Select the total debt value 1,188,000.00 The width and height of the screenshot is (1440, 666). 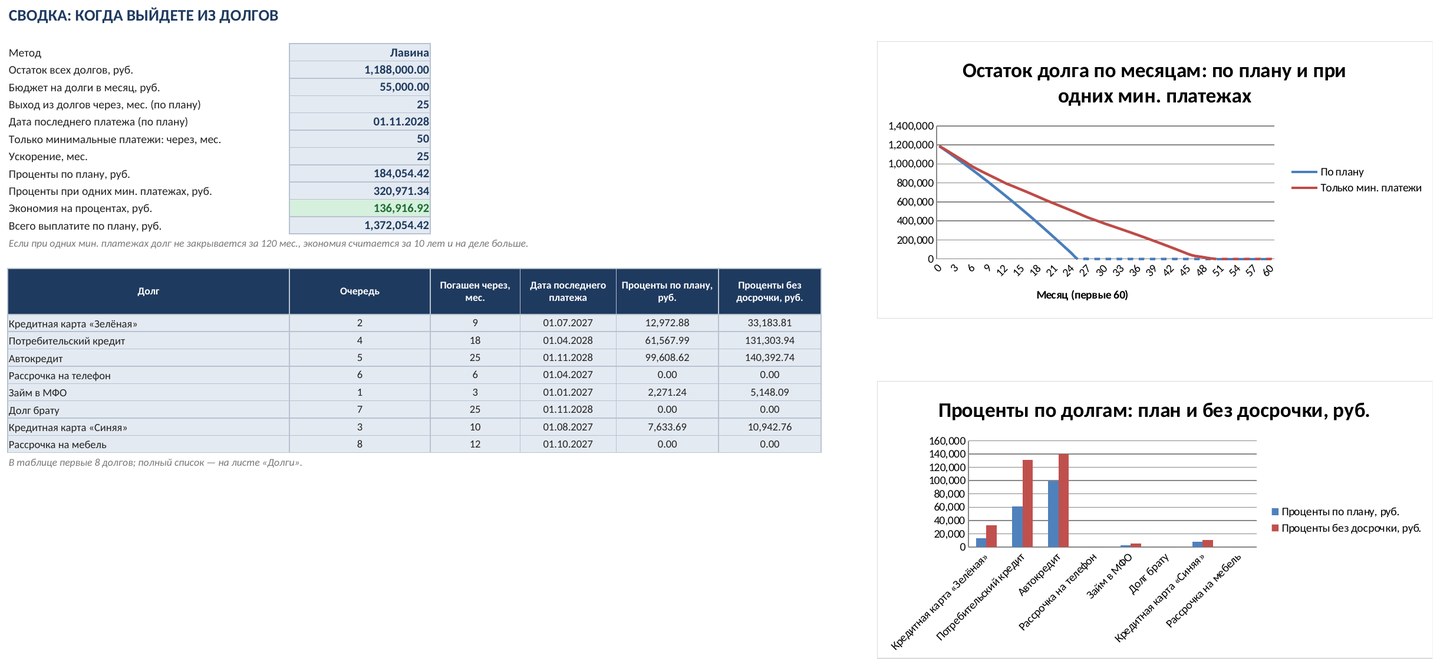(x=360, y=70)
